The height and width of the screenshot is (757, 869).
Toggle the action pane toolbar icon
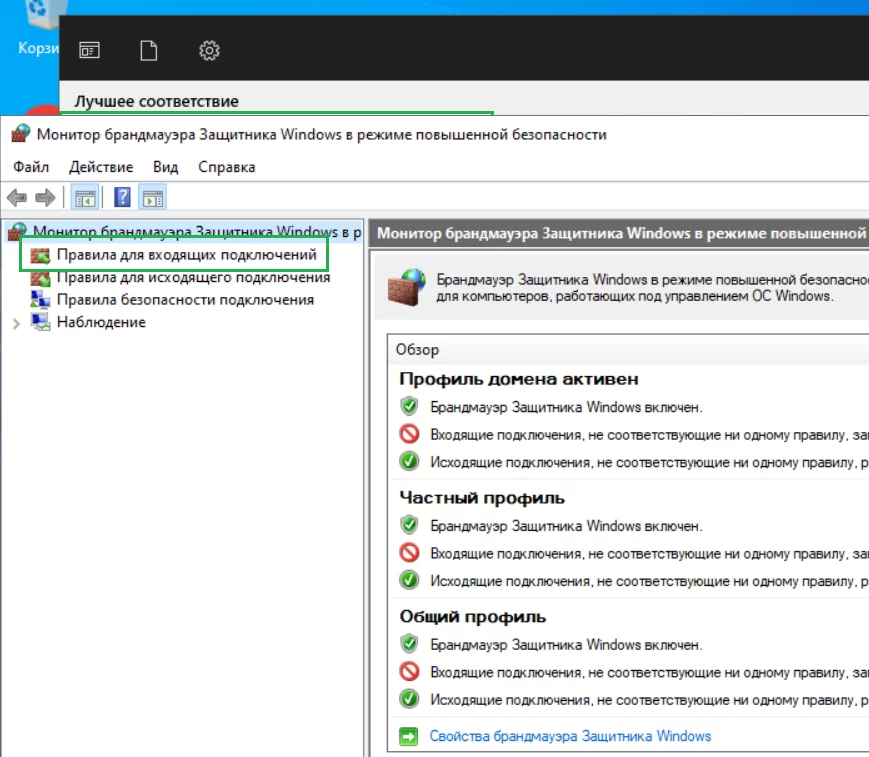click(152, 198)
